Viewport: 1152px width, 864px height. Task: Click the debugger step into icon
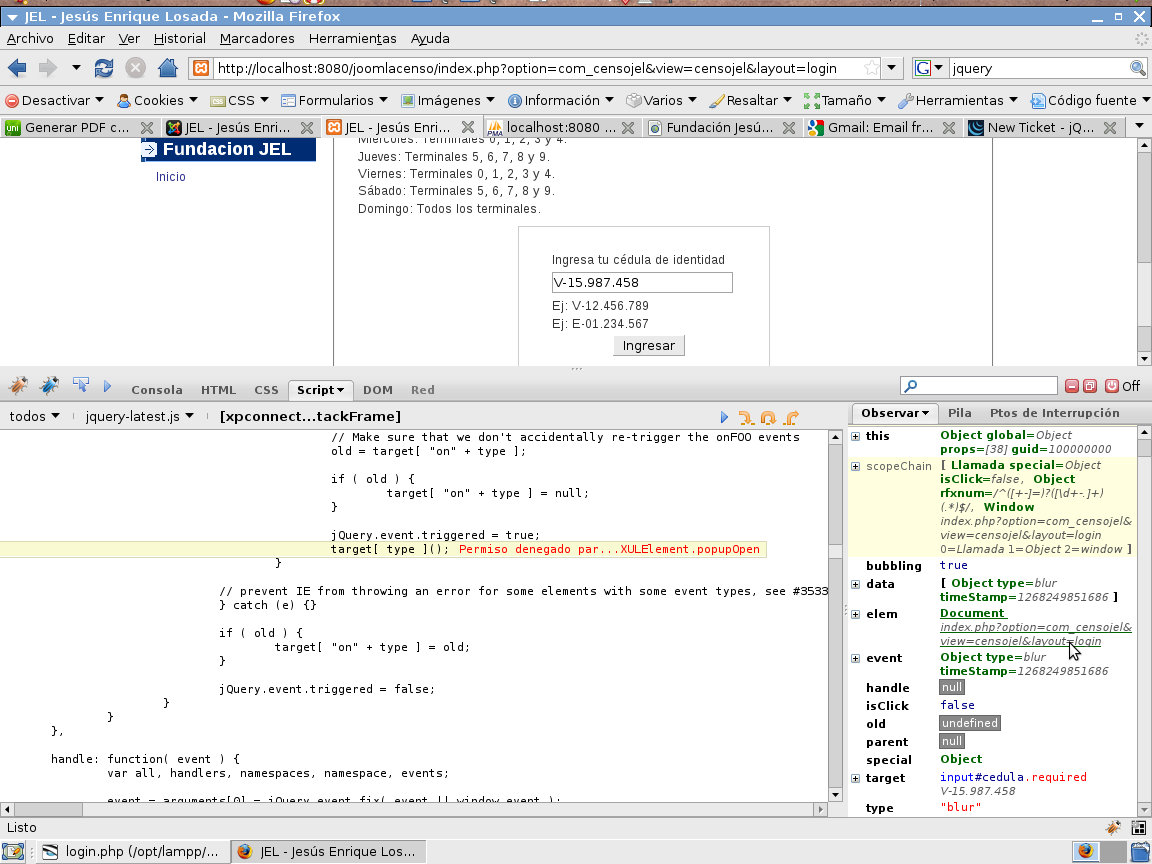click(x=745, y=417)
